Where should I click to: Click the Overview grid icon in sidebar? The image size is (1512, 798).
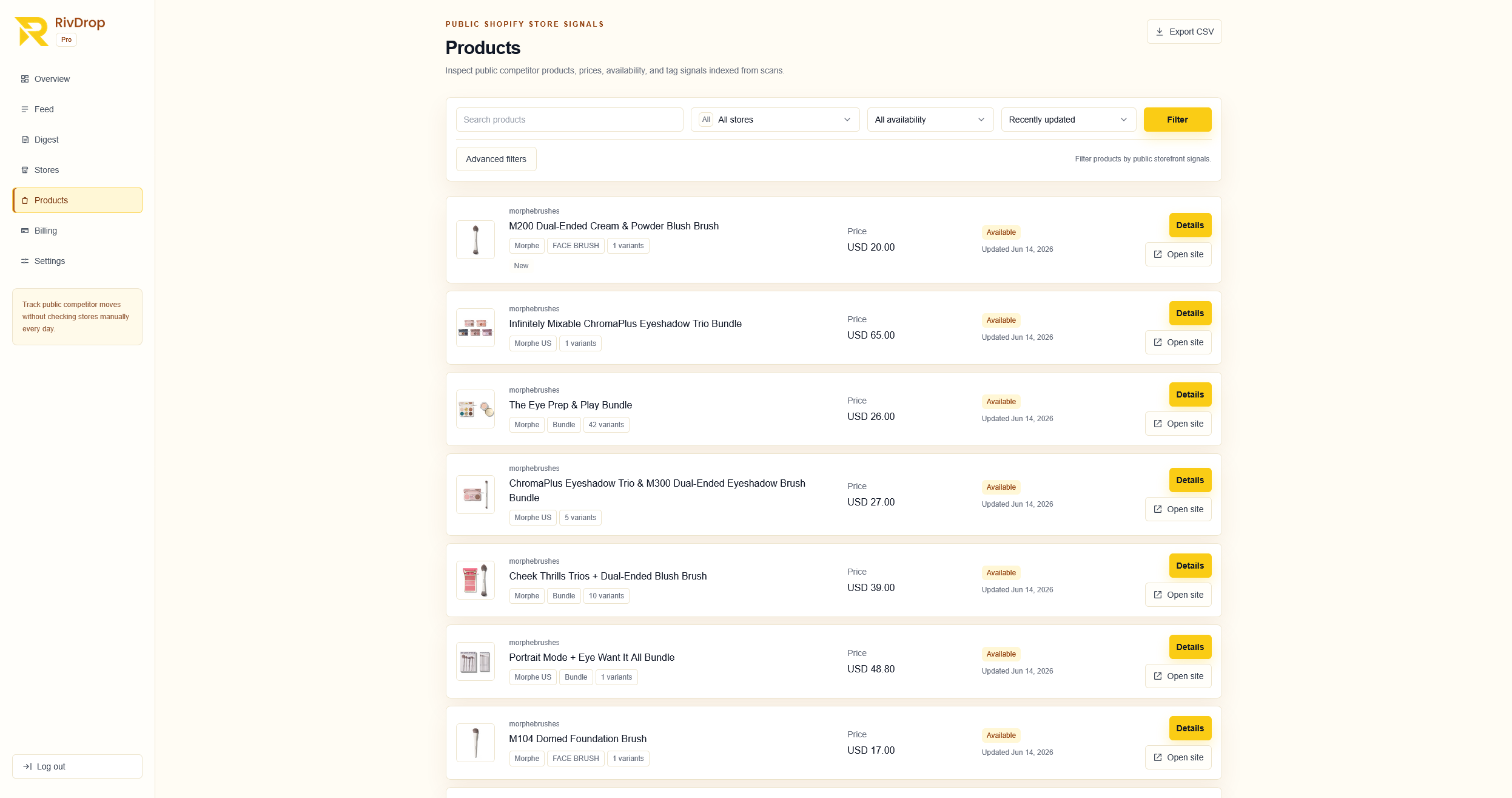coord(25,79)
